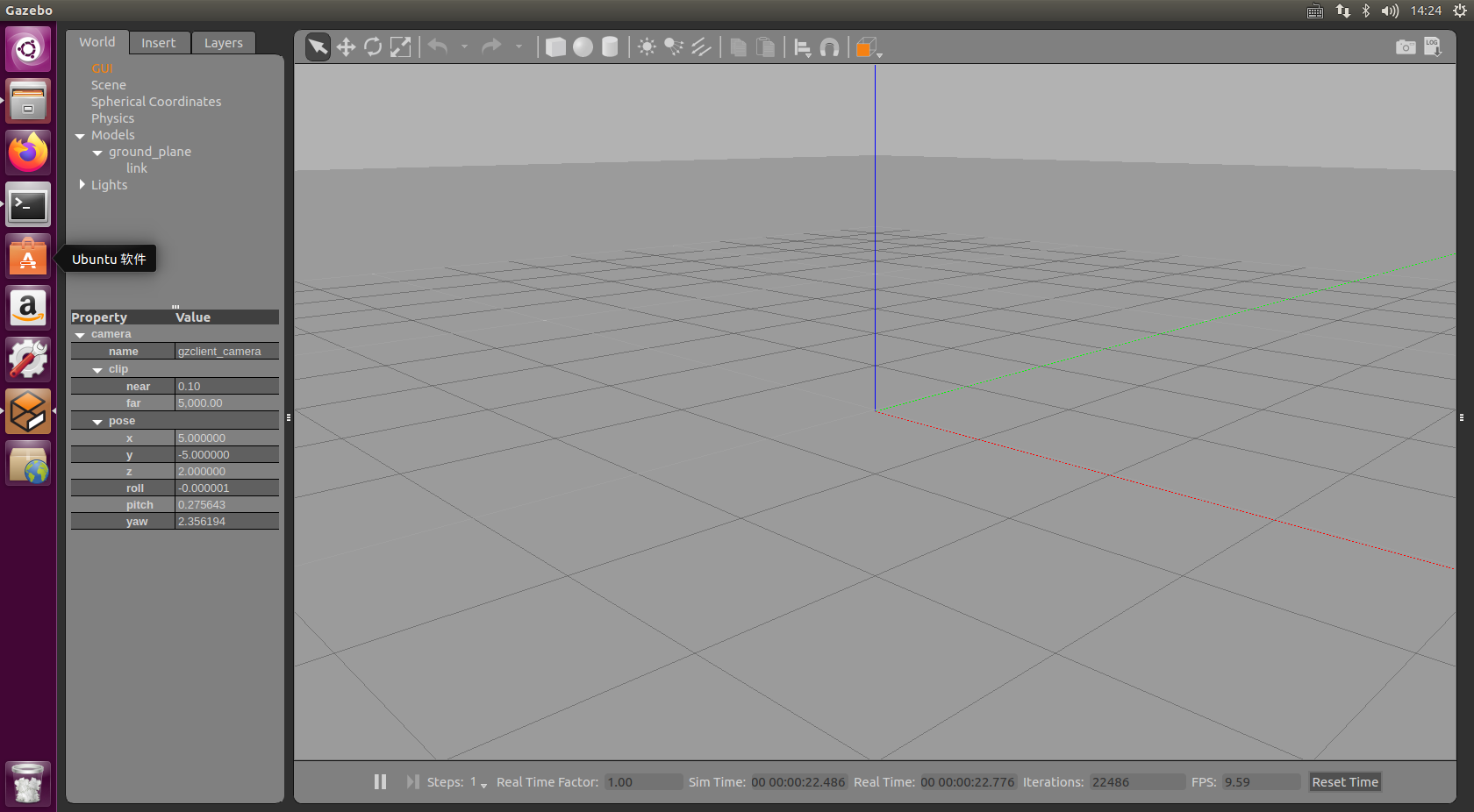Click the copy icon in toolbar

pyautogui.click(x=738, y=46)
